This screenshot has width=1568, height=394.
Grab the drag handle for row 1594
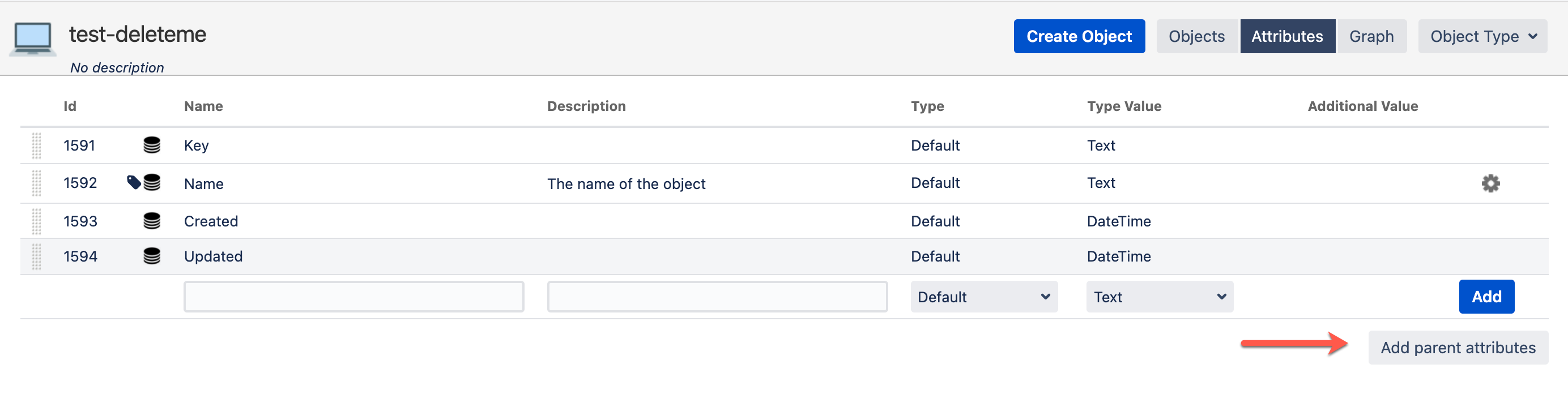pos(36,256)
